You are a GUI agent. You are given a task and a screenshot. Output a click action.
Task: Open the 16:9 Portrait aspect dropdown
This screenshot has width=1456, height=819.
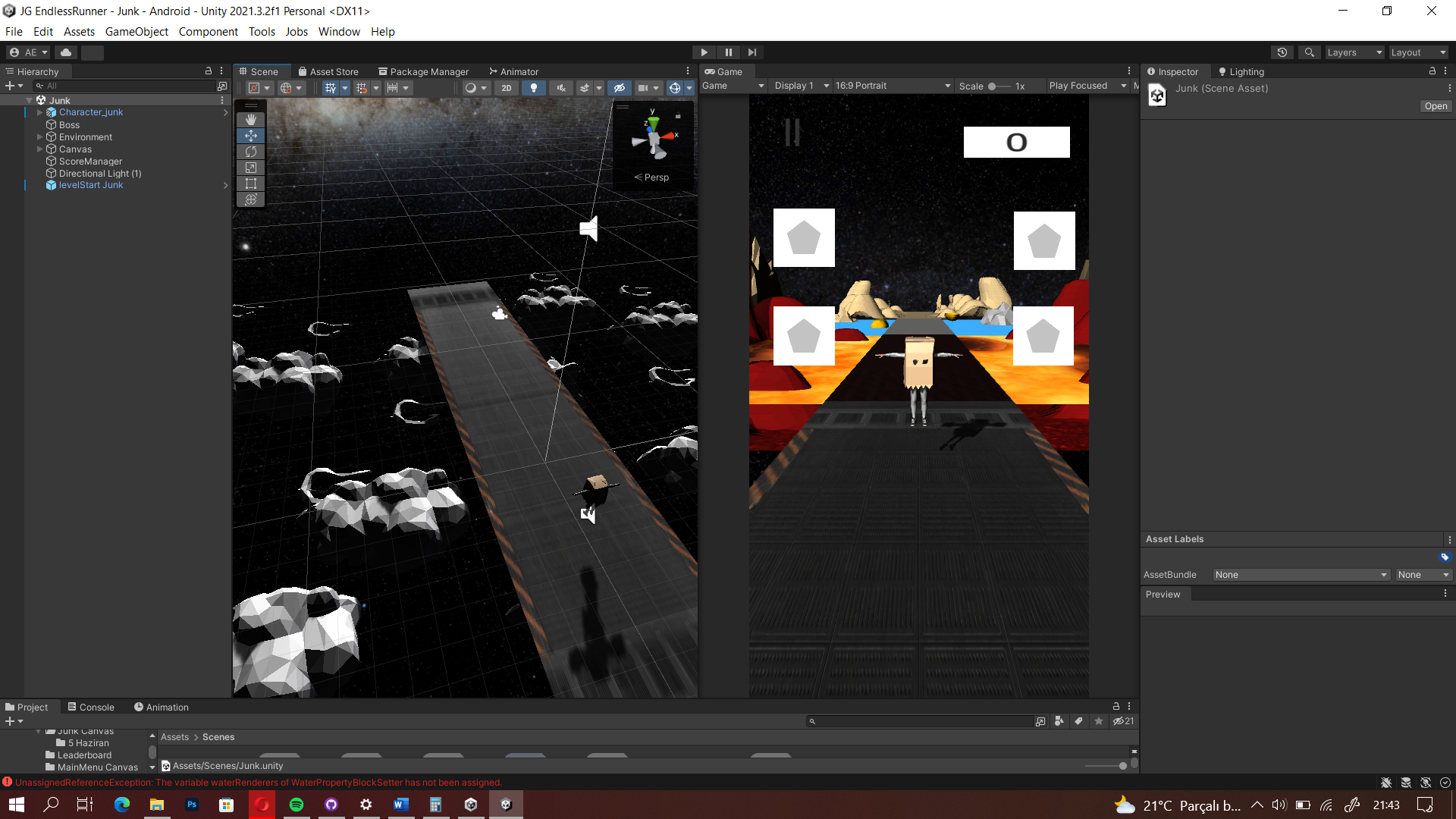pos(892,86)
